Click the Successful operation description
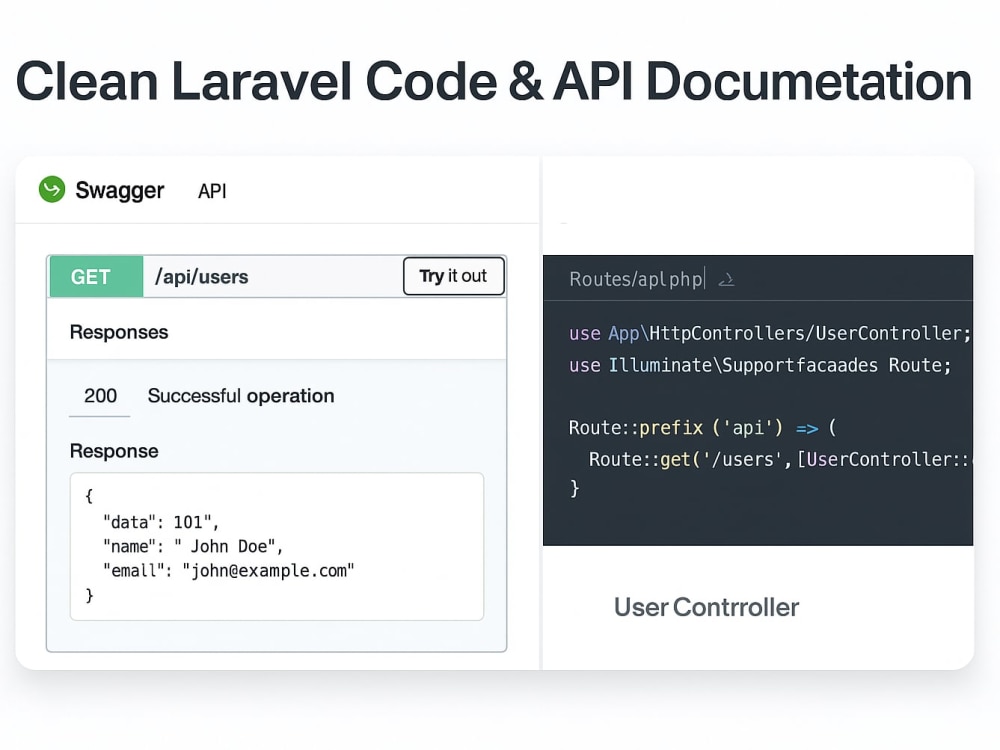Screen dimensions: 1000x750 coord(241,396)
